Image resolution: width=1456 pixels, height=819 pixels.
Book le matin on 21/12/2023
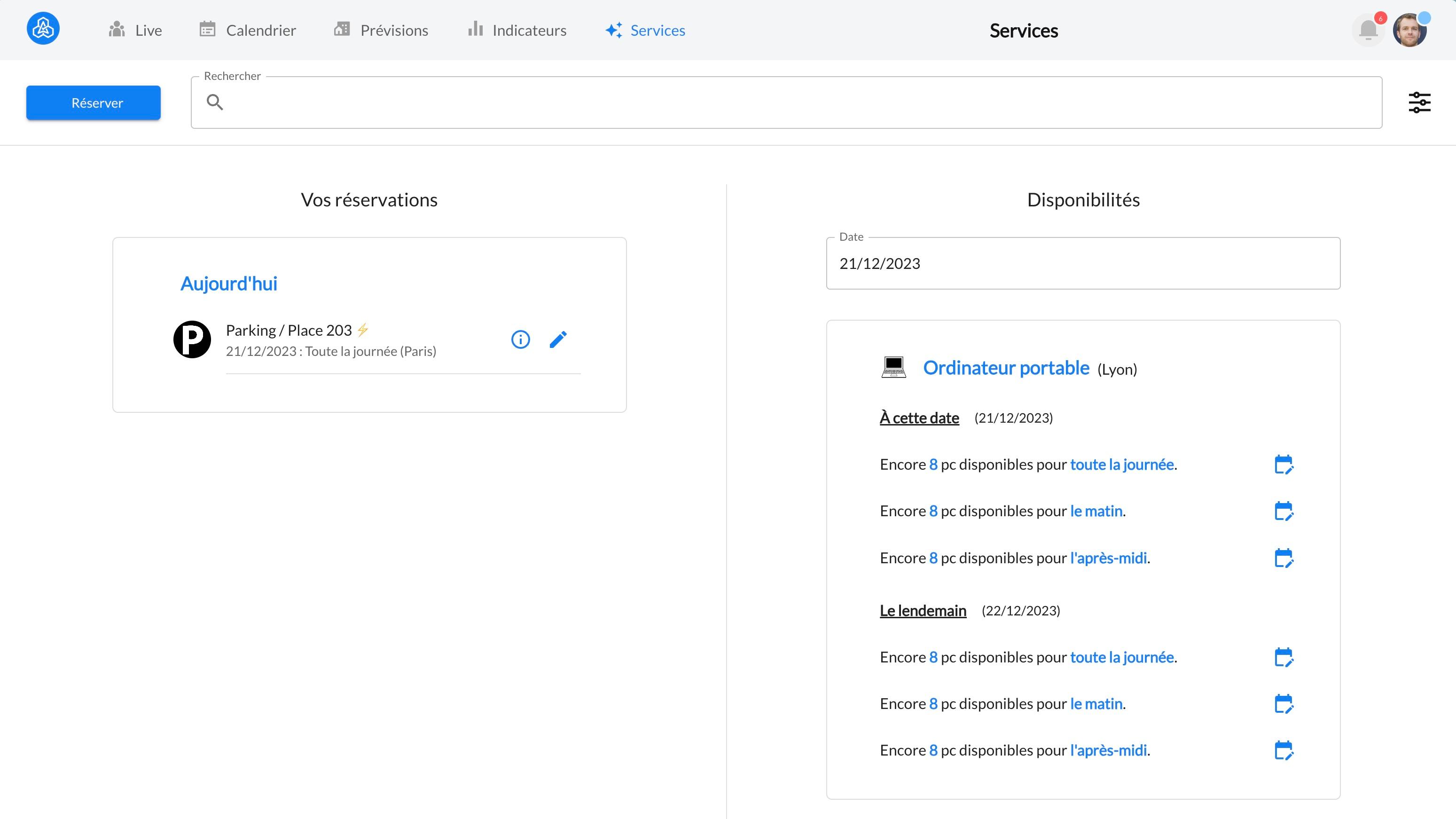pos(1284,511)
